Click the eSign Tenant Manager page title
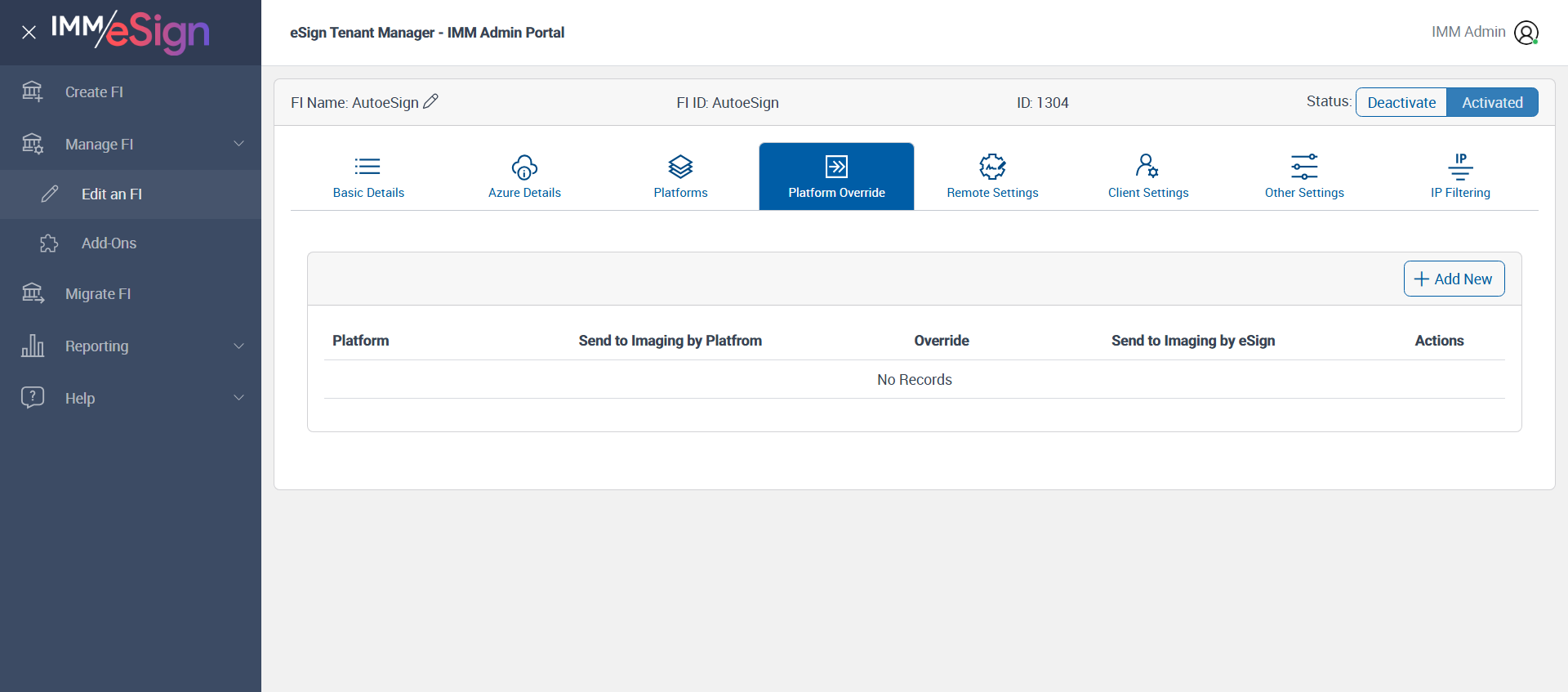The width and height of the screenshot is (1568, 692). (427, 33)
